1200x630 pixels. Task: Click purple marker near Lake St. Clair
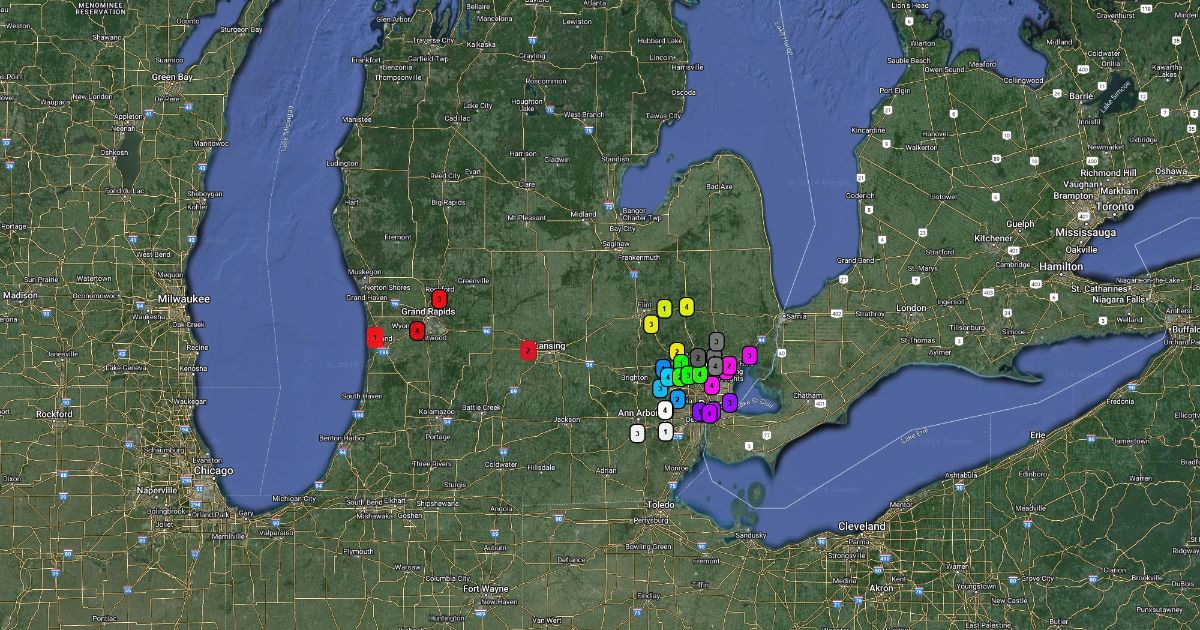(x=730, y=403)
